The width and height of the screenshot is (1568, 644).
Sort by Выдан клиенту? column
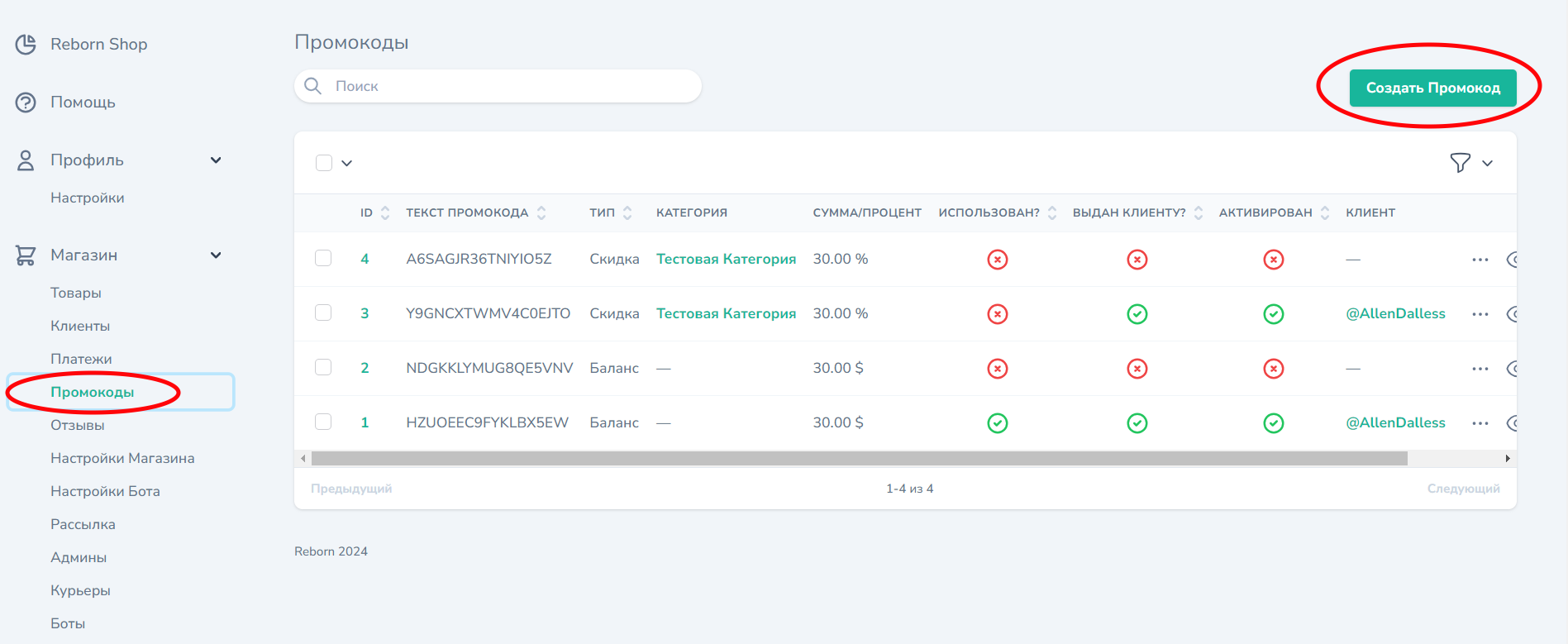1137,212
